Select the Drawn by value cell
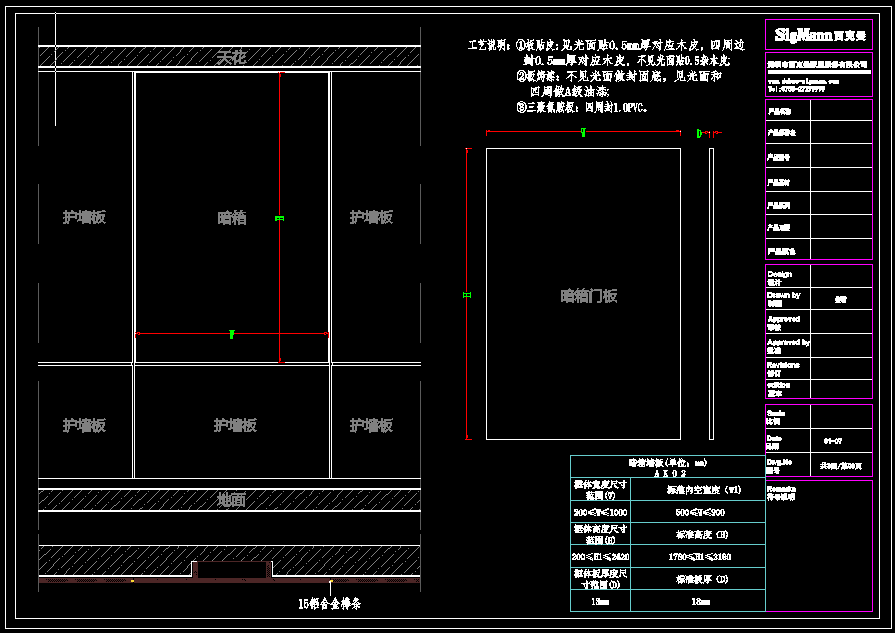Image resolution: width=895 pixels, height=633 pixels. (x=840, y=298)
